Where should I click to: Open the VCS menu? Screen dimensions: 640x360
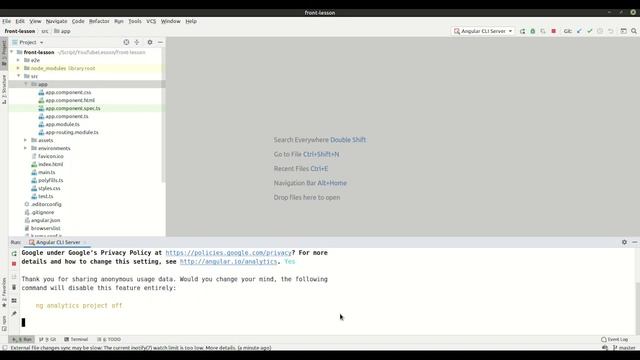pyautogui.click(x=151, y=21)
